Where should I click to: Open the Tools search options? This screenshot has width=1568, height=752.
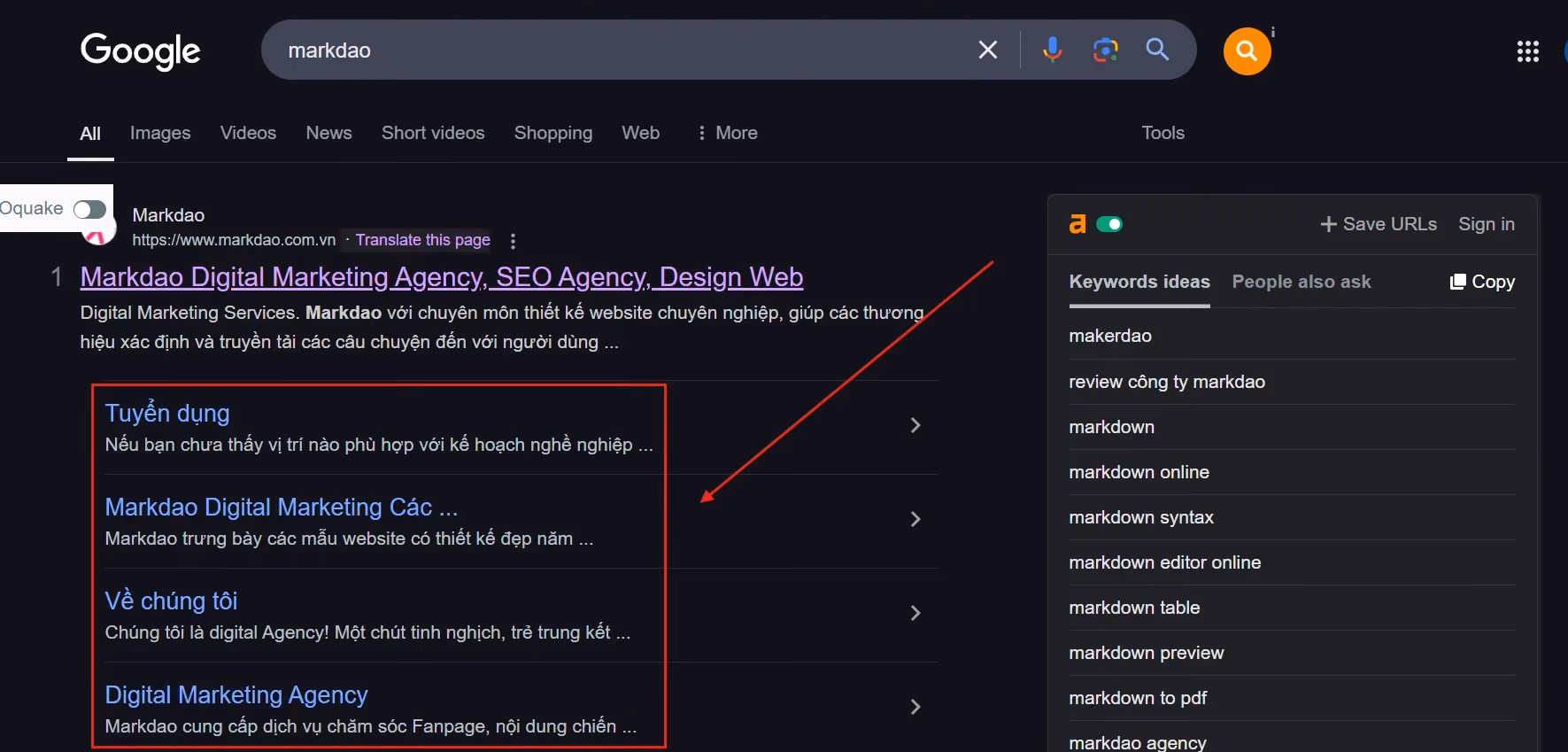click(1162, 133)
